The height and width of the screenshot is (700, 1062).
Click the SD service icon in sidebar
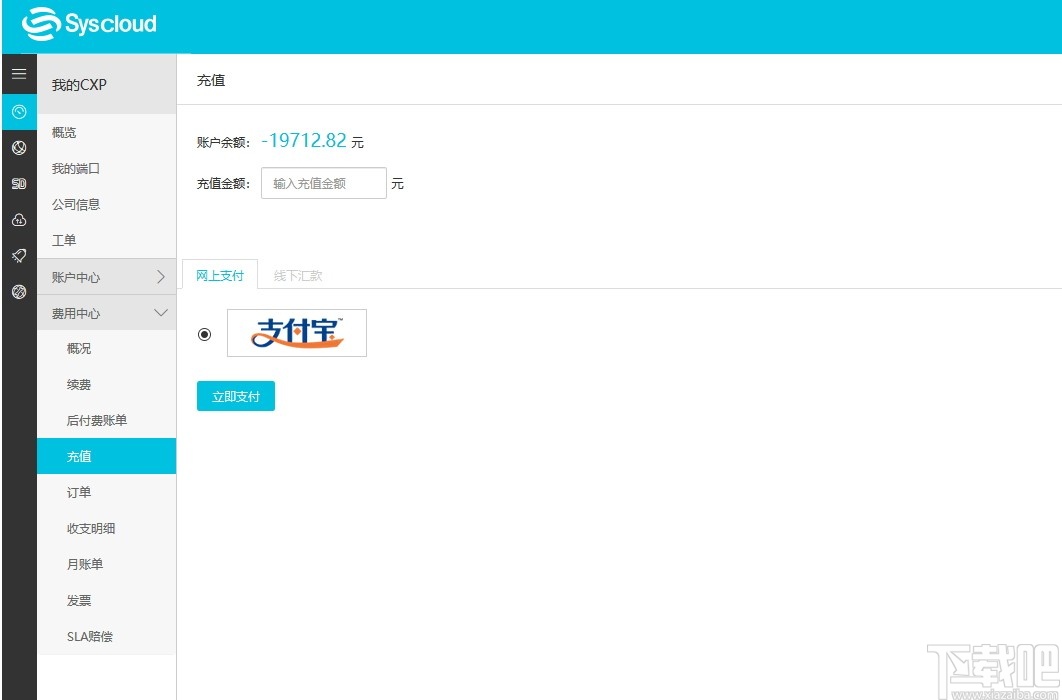(x=18, y=183)
